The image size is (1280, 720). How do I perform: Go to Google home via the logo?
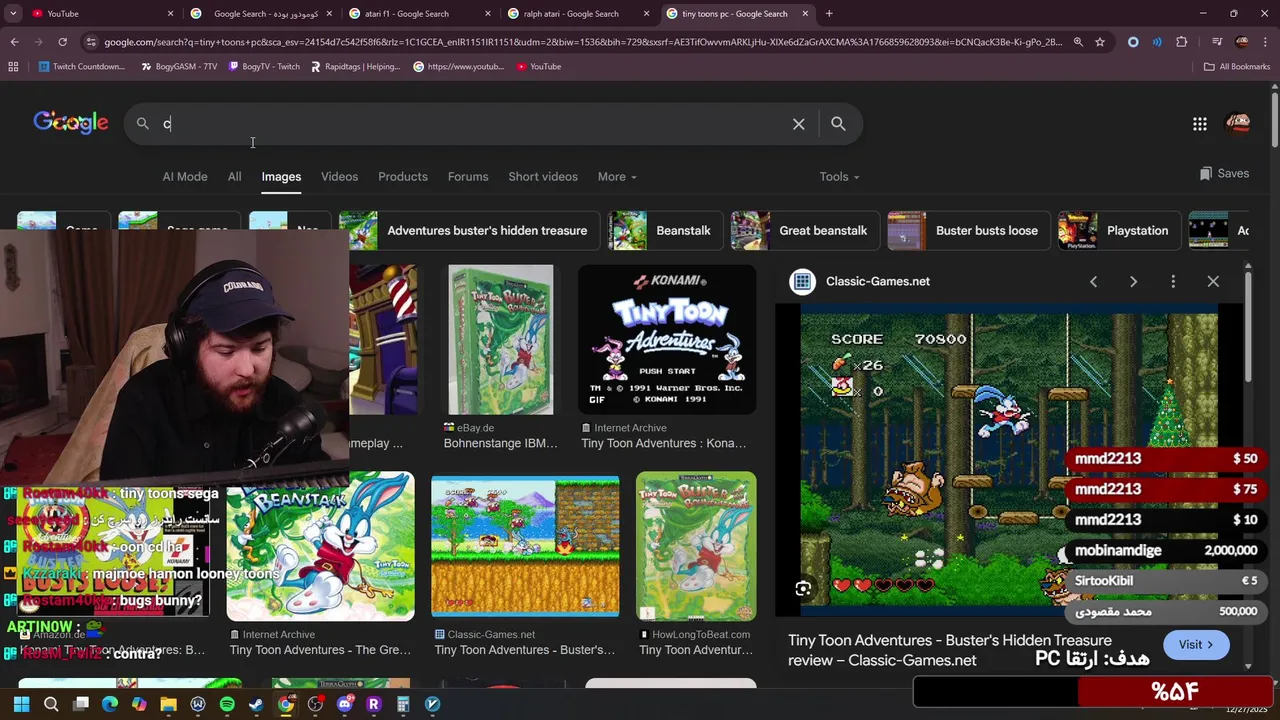(70, 122)
